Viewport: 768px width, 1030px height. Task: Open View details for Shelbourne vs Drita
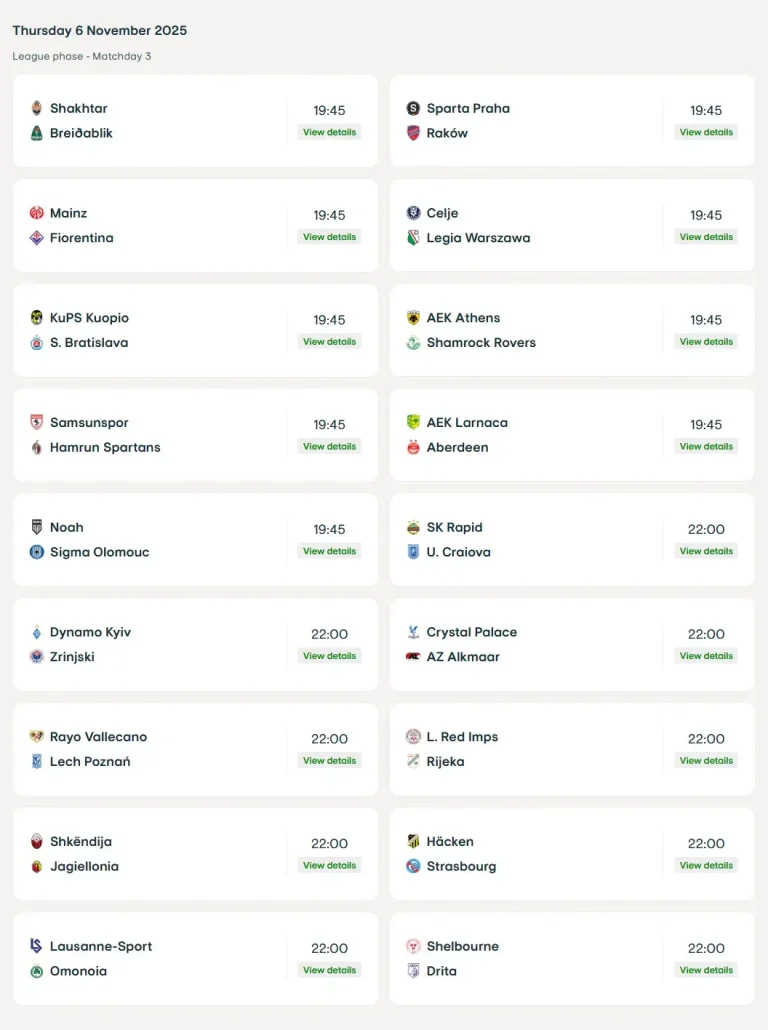(706, 970)
